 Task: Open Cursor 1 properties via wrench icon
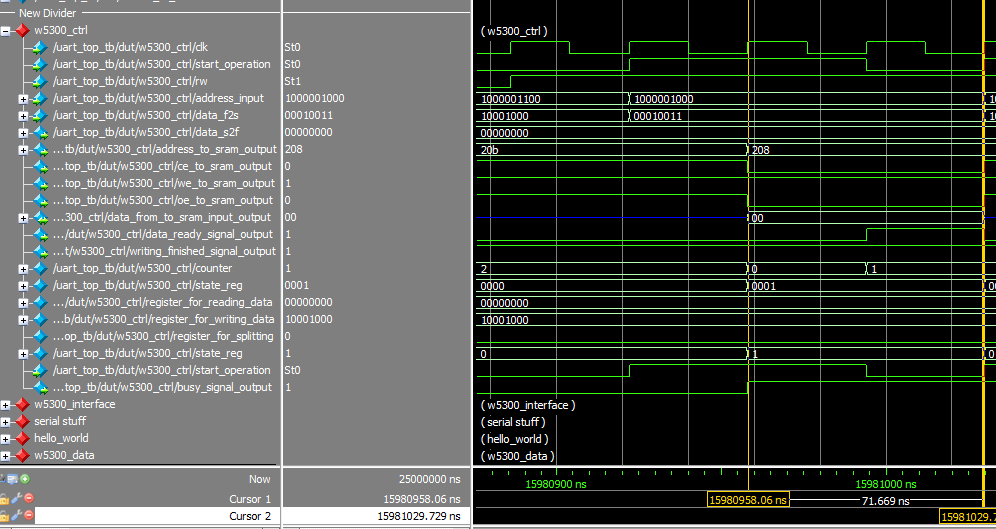[x=16, y=498]
